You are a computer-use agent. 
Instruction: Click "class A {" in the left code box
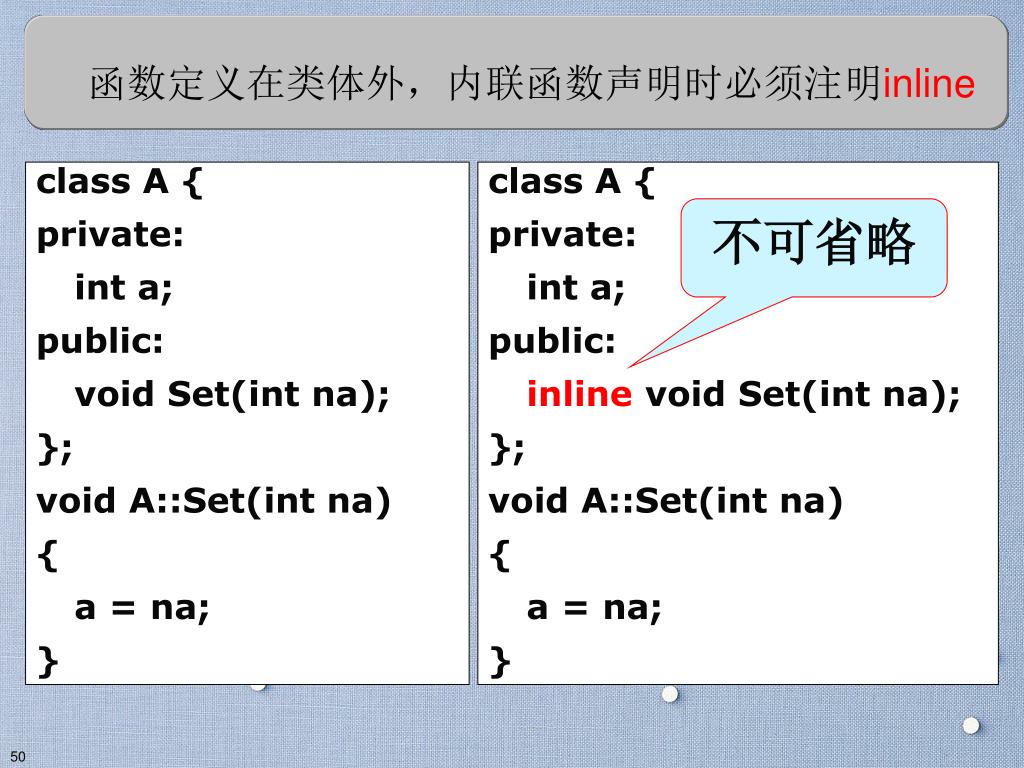coord(120,182)
